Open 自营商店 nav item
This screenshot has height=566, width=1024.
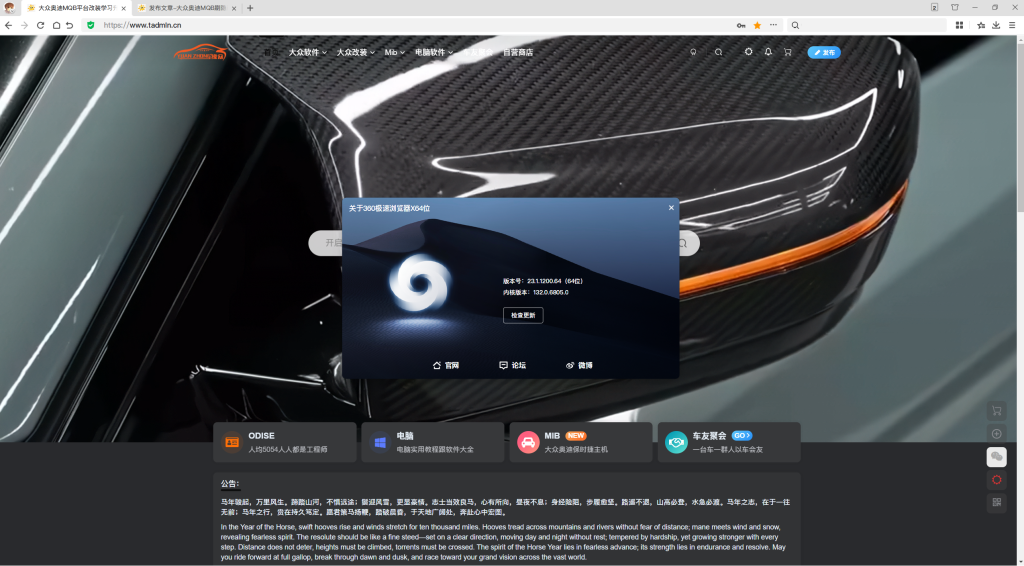[518, 52]
